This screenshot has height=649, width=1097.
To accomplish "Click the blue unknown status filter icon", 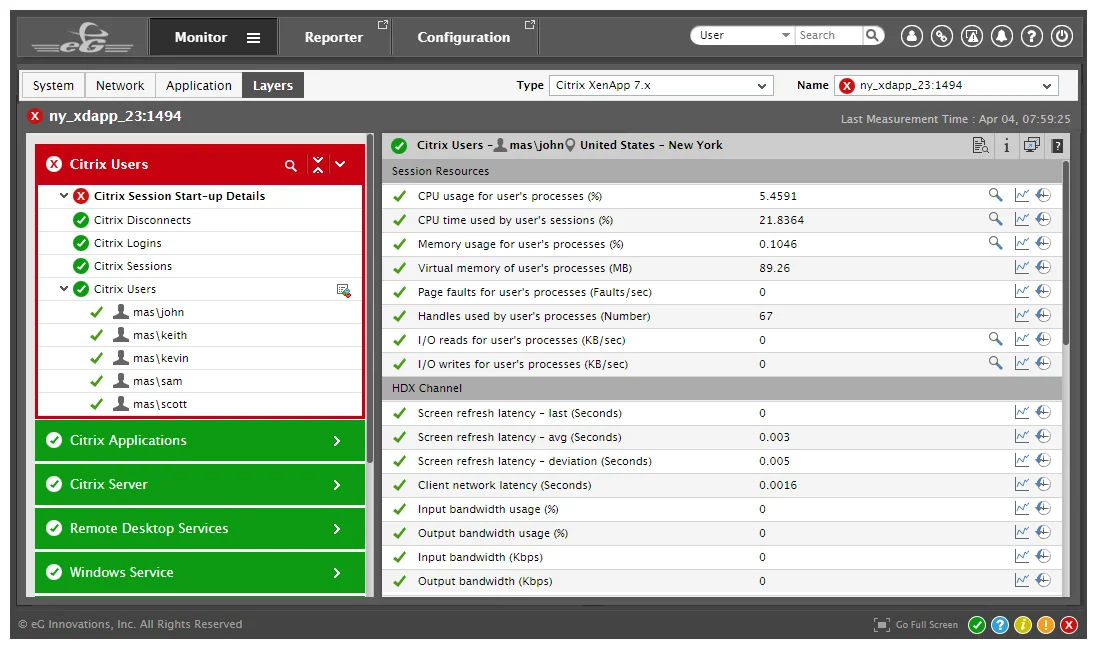I will coord(1000,625).
